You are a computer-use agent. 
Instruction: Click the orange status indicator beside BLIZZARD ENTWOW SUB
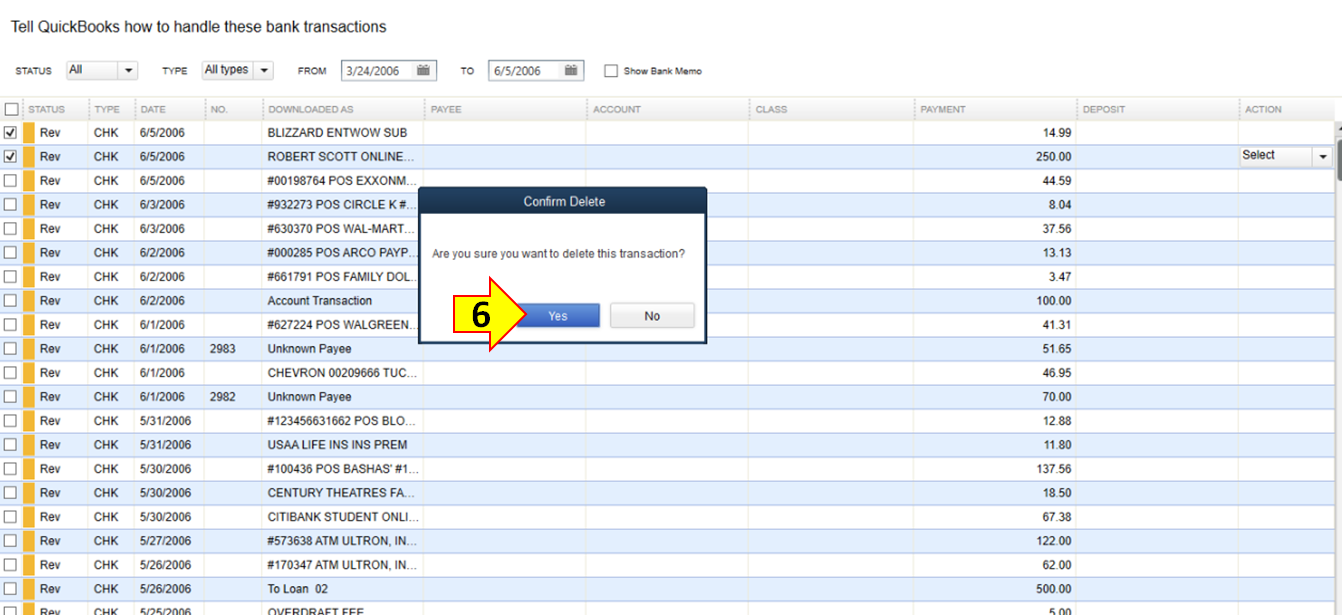click(x=28, y=132)
